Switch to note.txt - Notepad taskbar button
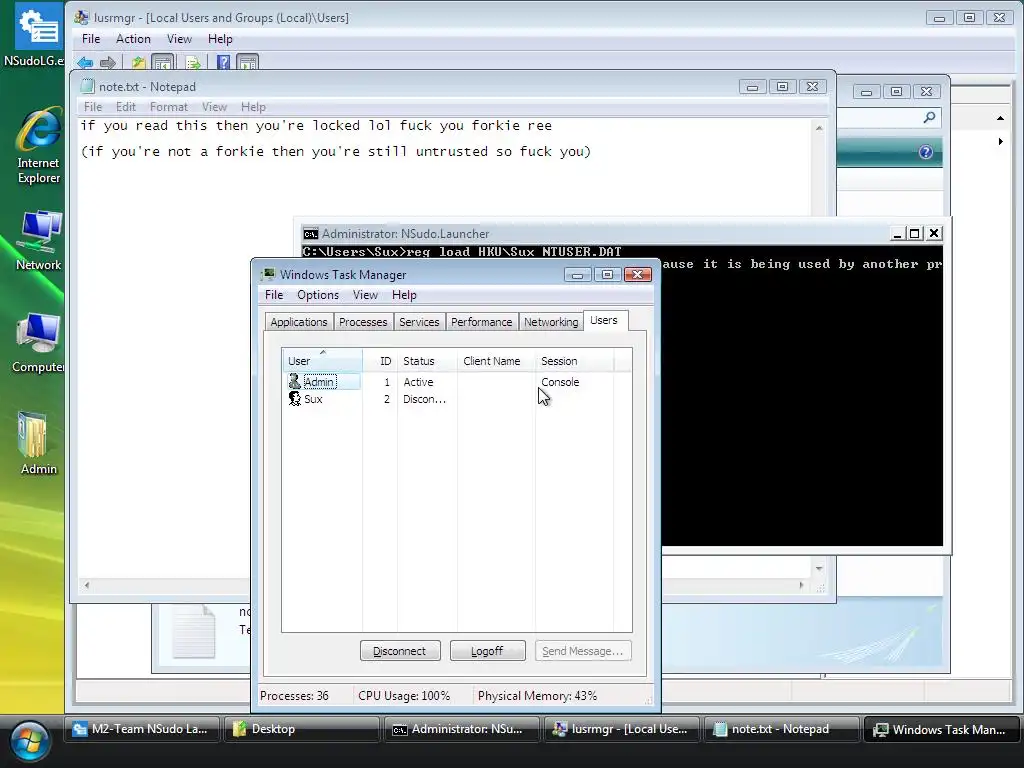 (x=781, y=729)
